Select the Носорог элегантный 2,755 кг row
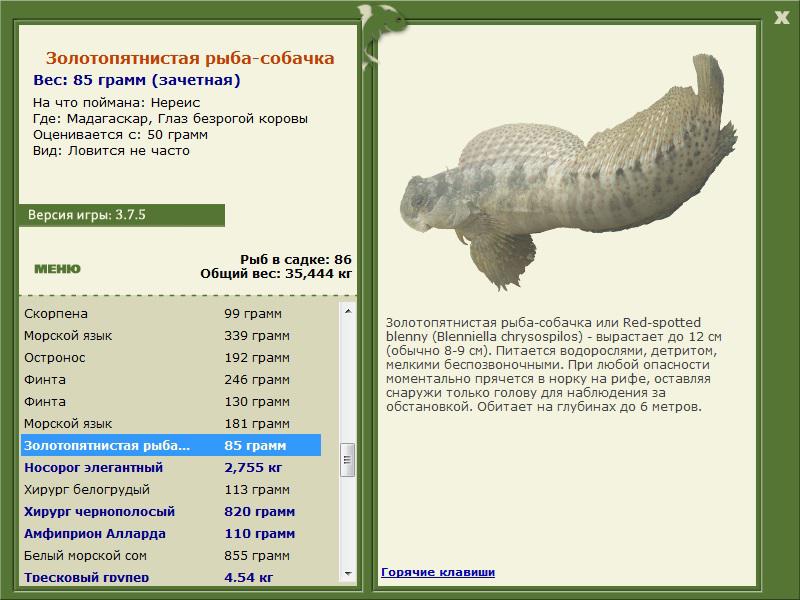This screenshot has height=600, width=800. coord(171,467)
